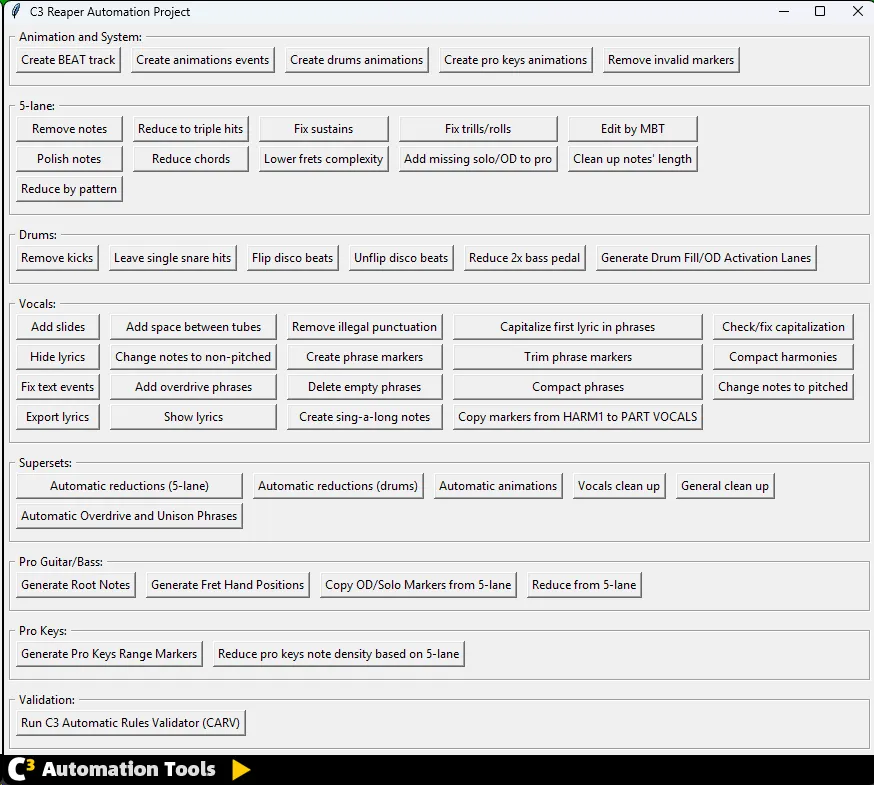Click Vocals clean up
The height and width of the screenshot is (785, 874).
point(619,486)
